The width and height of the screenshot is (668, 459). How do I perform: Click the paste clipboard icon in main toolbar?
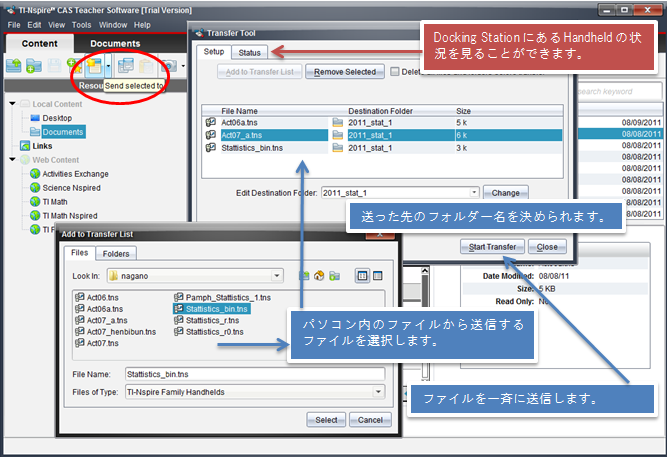(146, 66)
